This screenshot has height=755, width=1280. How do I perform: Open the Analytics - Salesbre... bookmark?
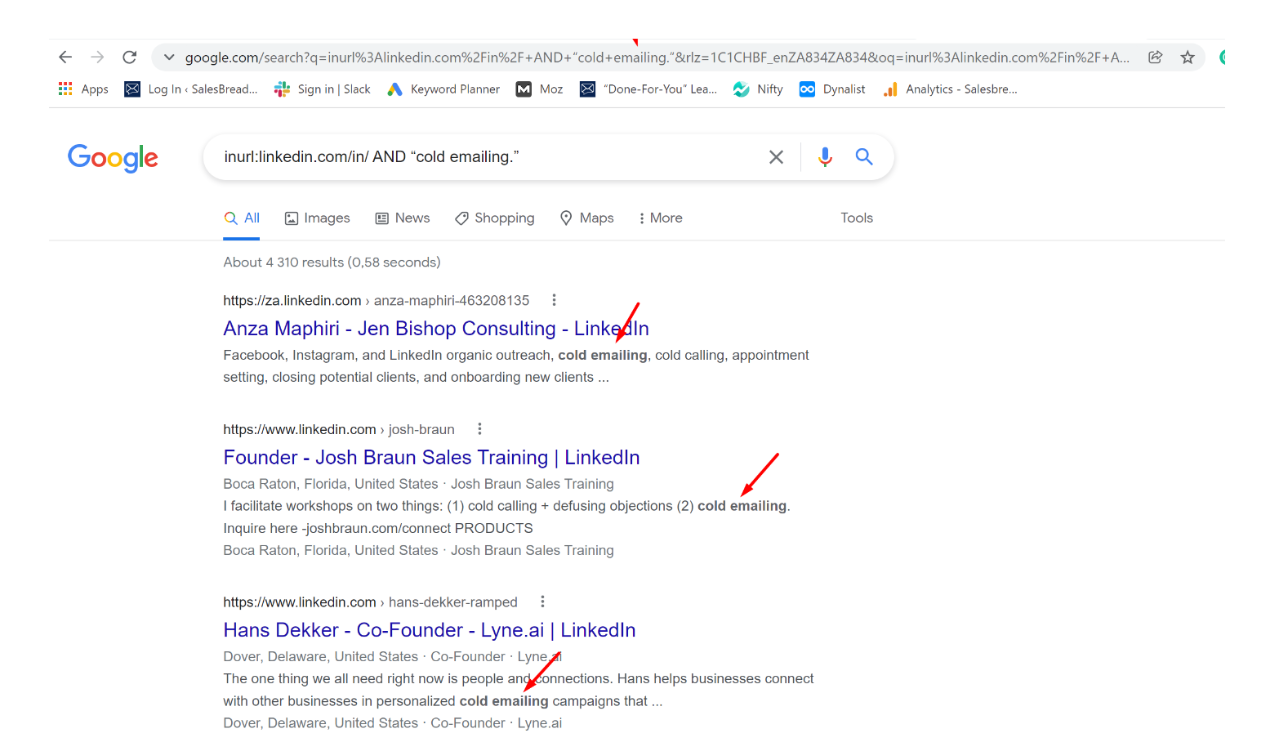[949, 89]
